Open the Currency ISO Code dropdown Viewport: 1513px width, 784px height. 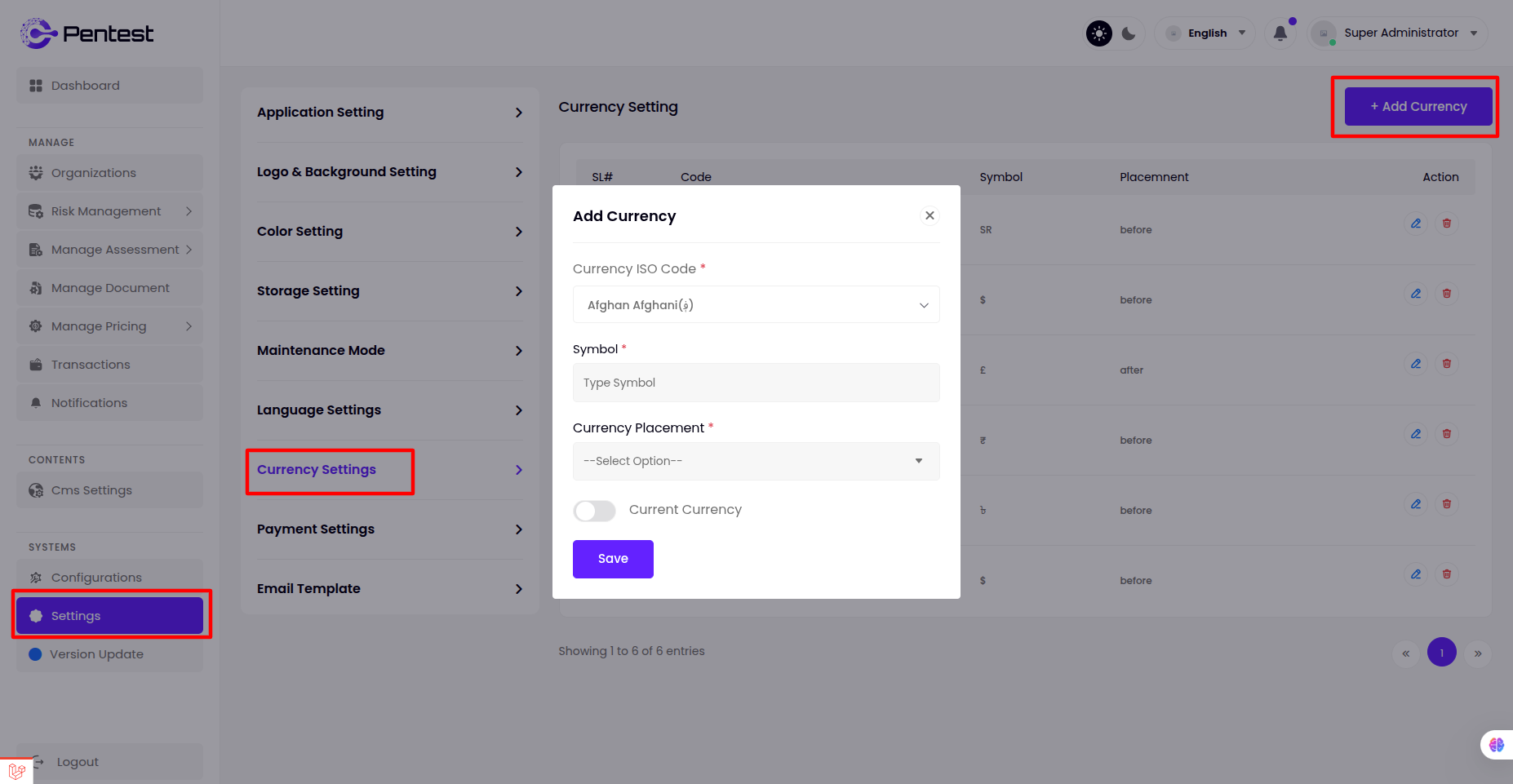[756, 305]
